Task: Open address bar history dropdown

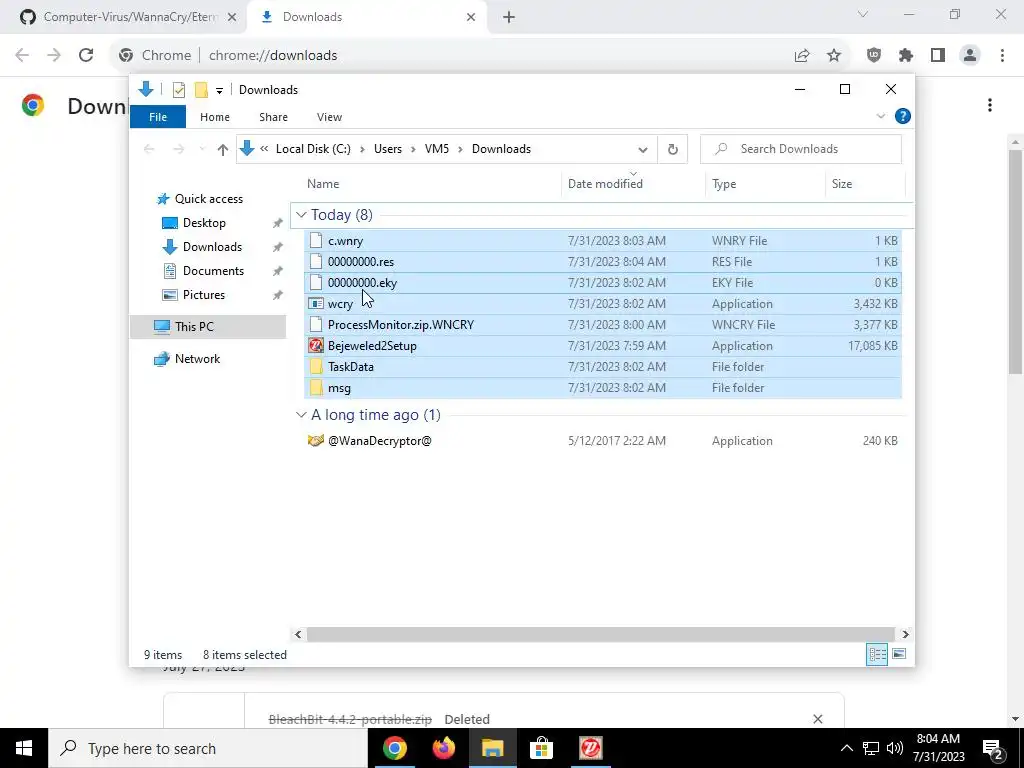Action: 643,150
